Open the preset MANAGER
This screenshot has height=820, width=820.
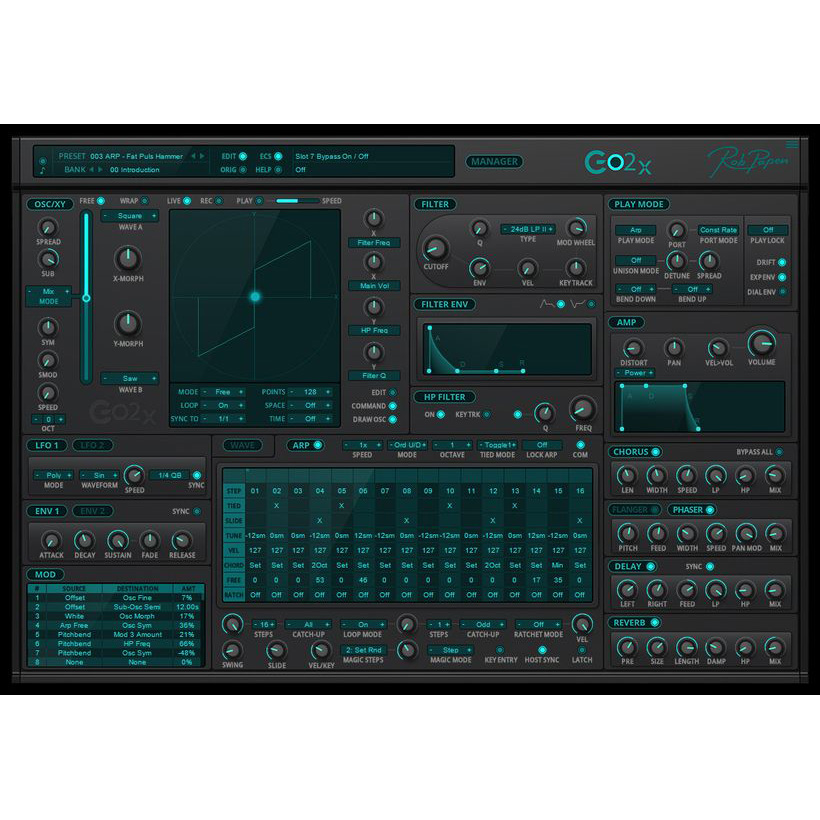tap(494, 162)
